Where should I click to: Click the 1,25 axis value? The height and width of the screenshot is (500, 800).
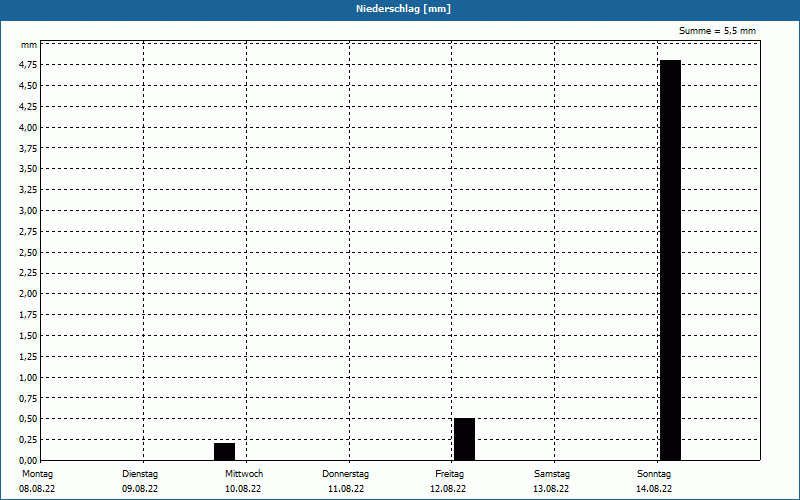(x=29, y=357)
